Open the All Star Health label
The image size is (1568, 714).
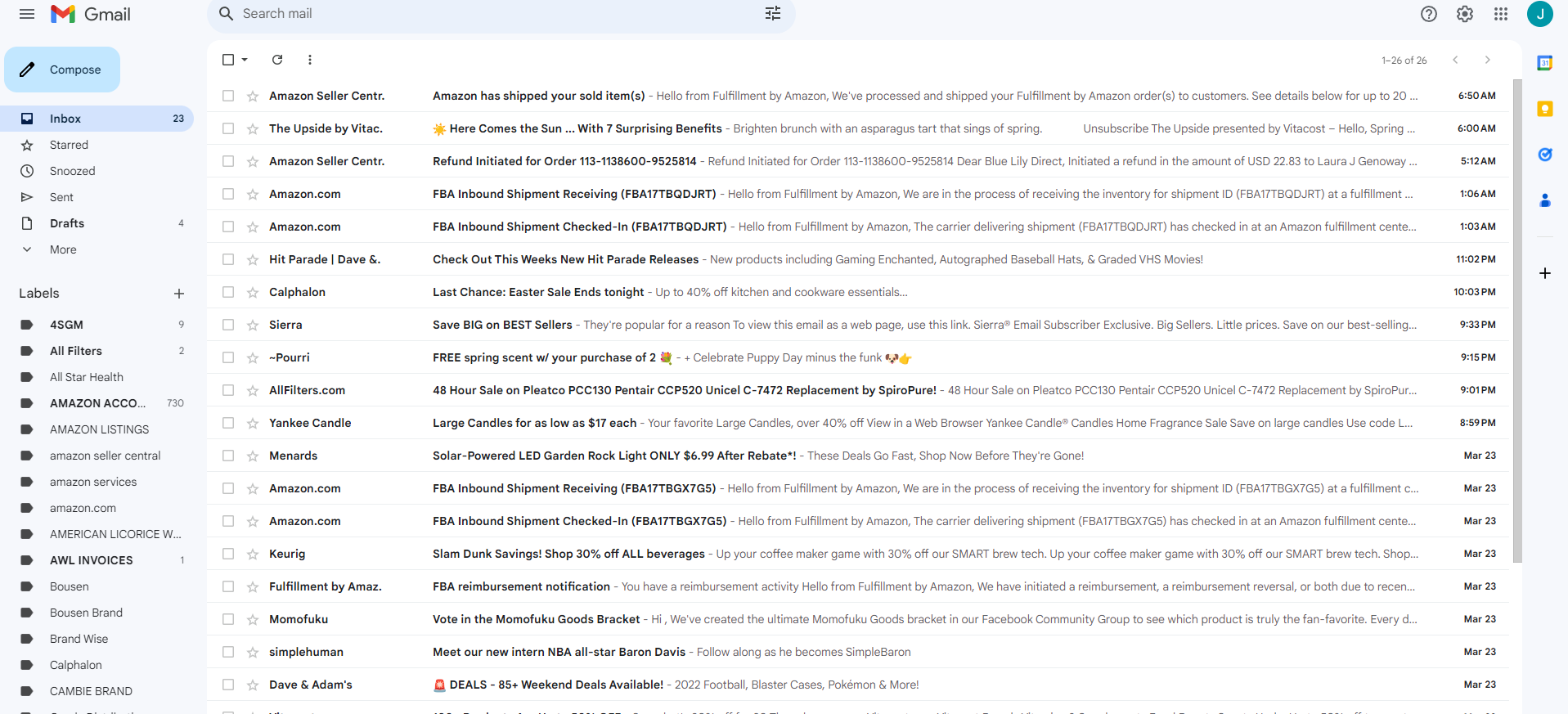(97, 377)
